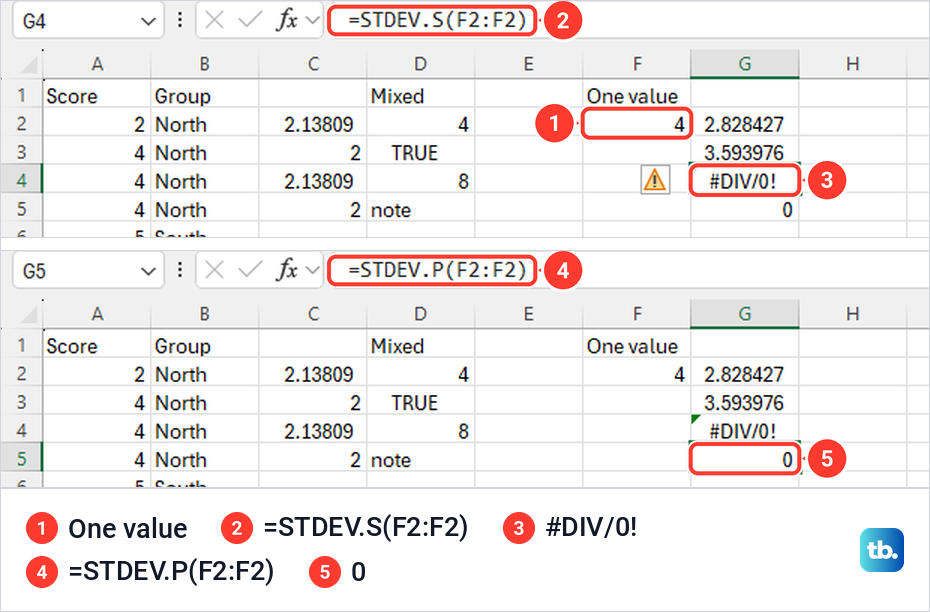The image size is (930, 612).
Task: Click the Enter checkmark icon beside G5 formula bar
Action: click(250, 271)
